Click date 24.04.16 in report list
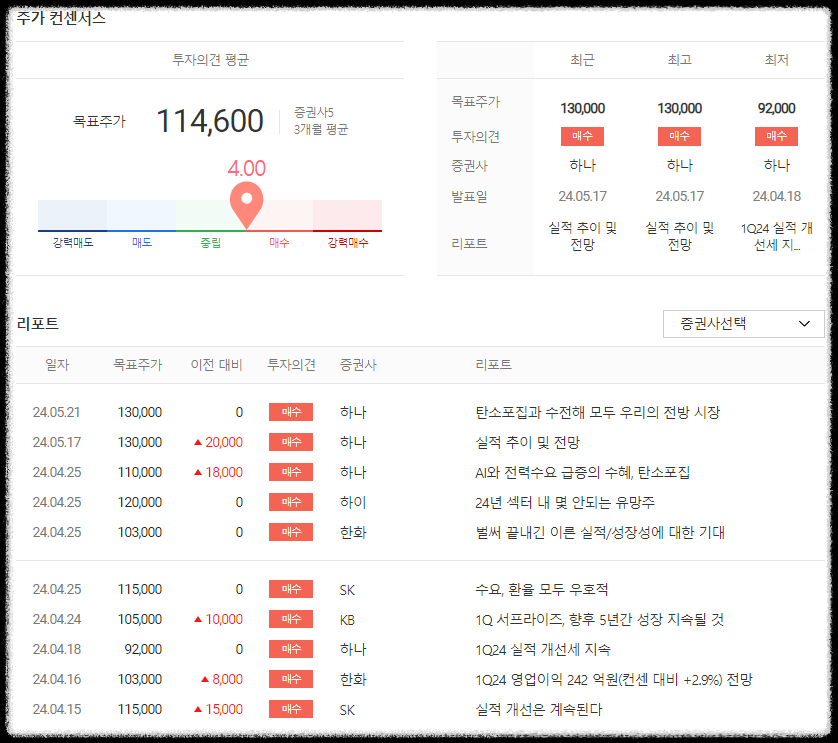The image size is (838, 743). click(x=57, y=679)
